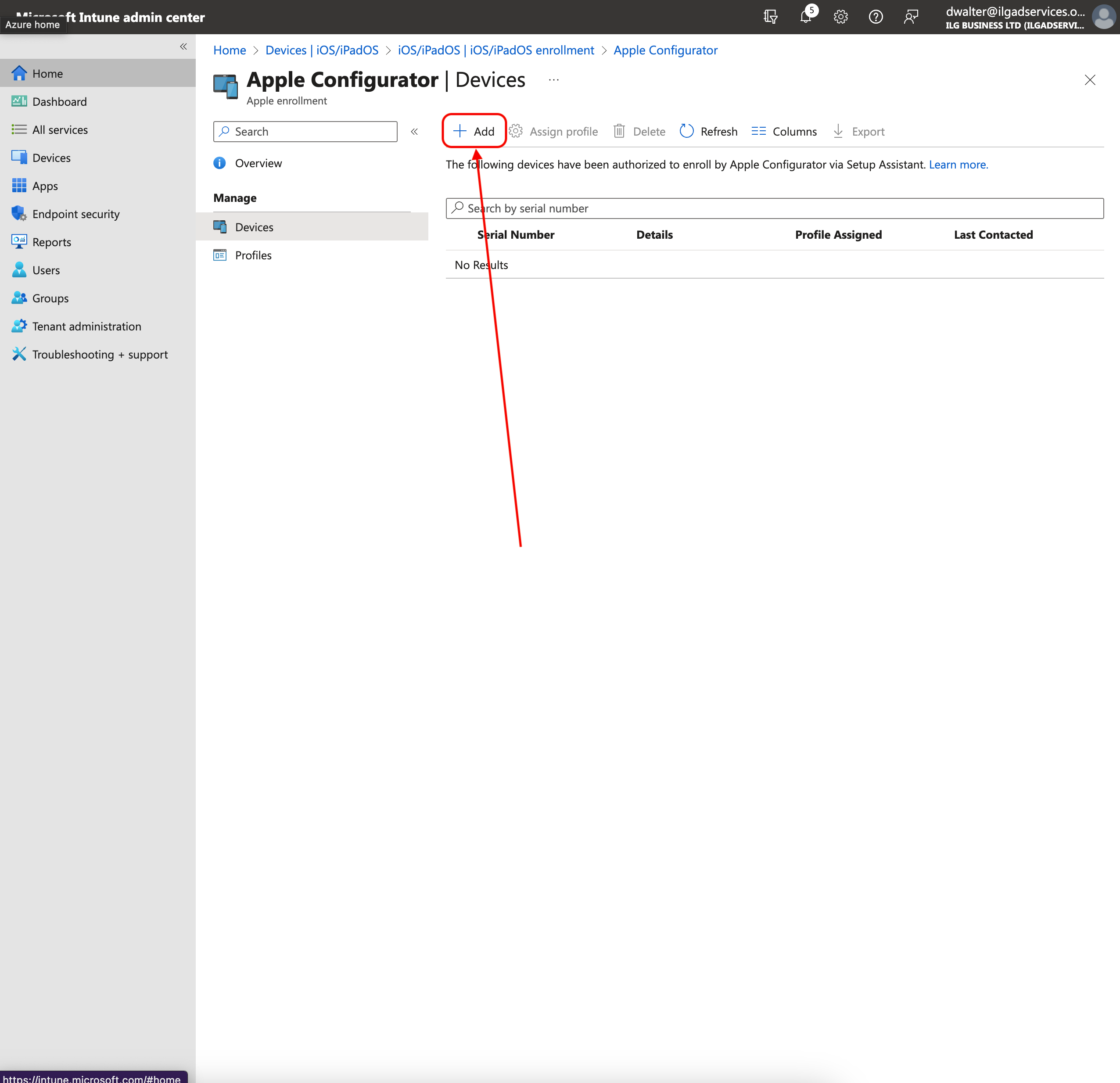Open the Cloud Shell directory icon

(770, 17)
